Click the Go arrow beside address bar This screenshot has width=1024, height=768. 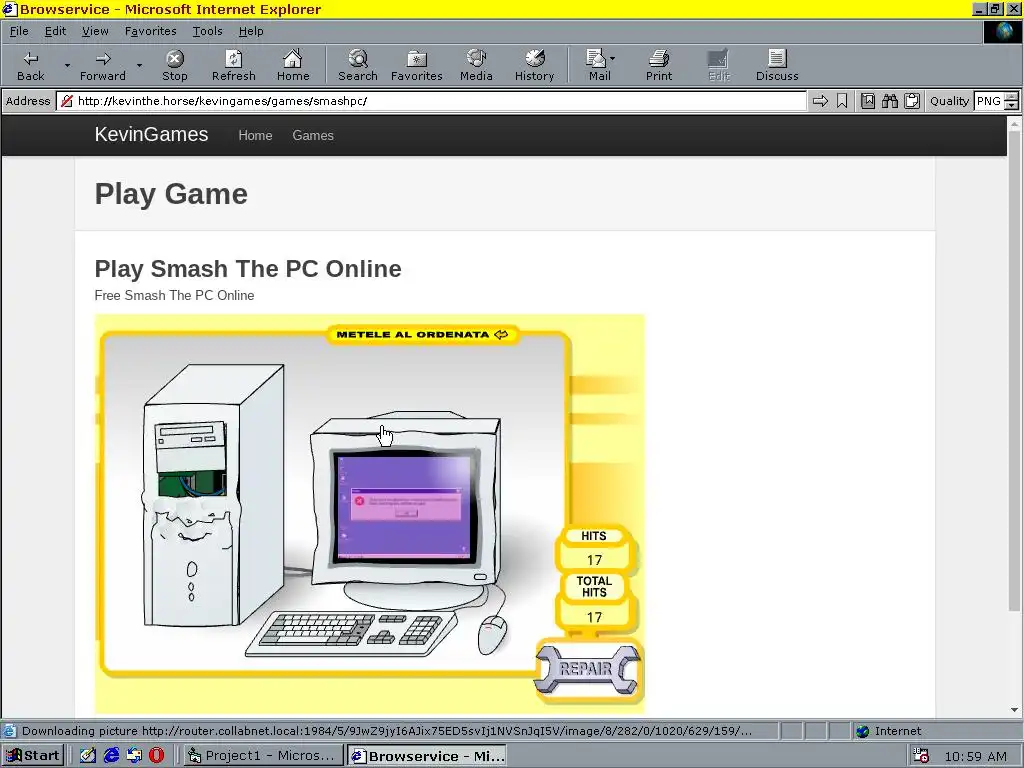tap(820, 101)
